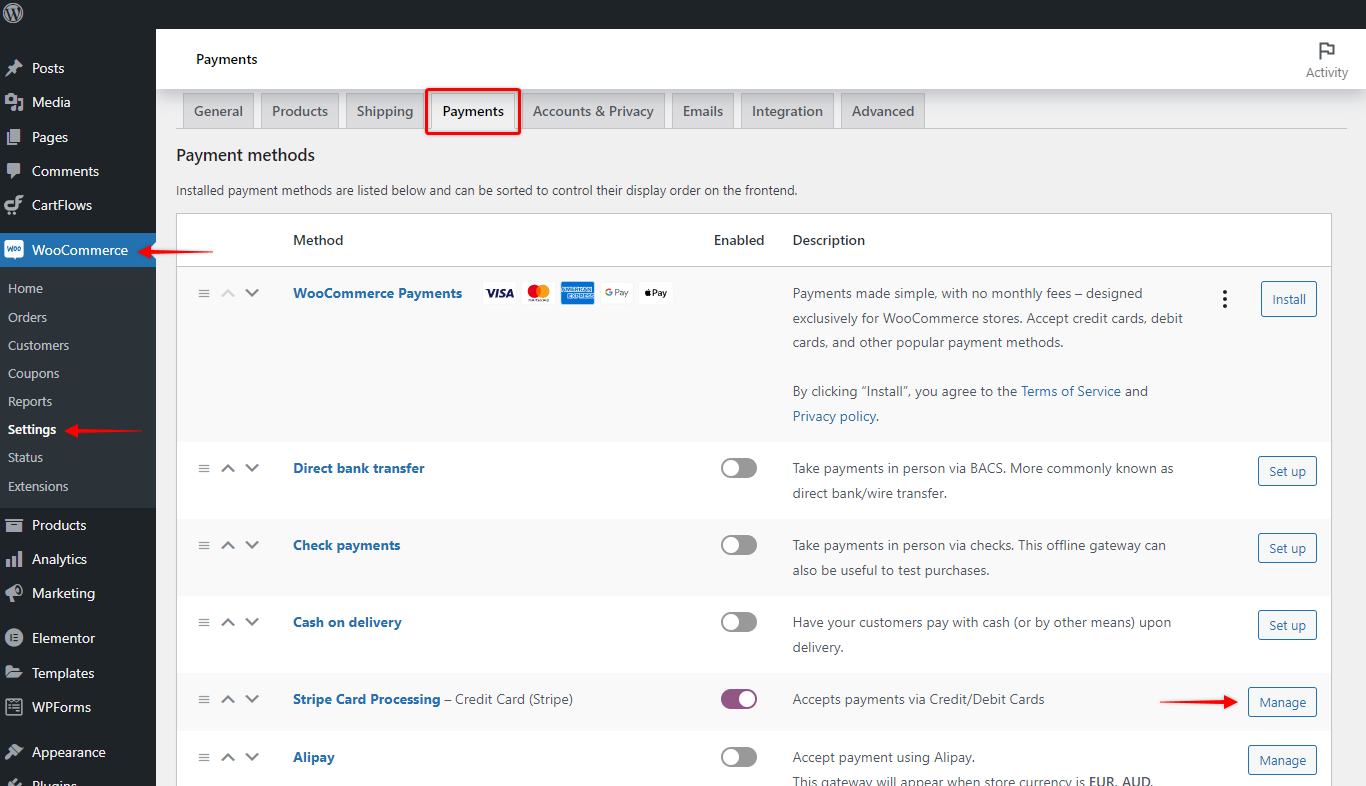Move Direct bank transfer up

point(228,468)
